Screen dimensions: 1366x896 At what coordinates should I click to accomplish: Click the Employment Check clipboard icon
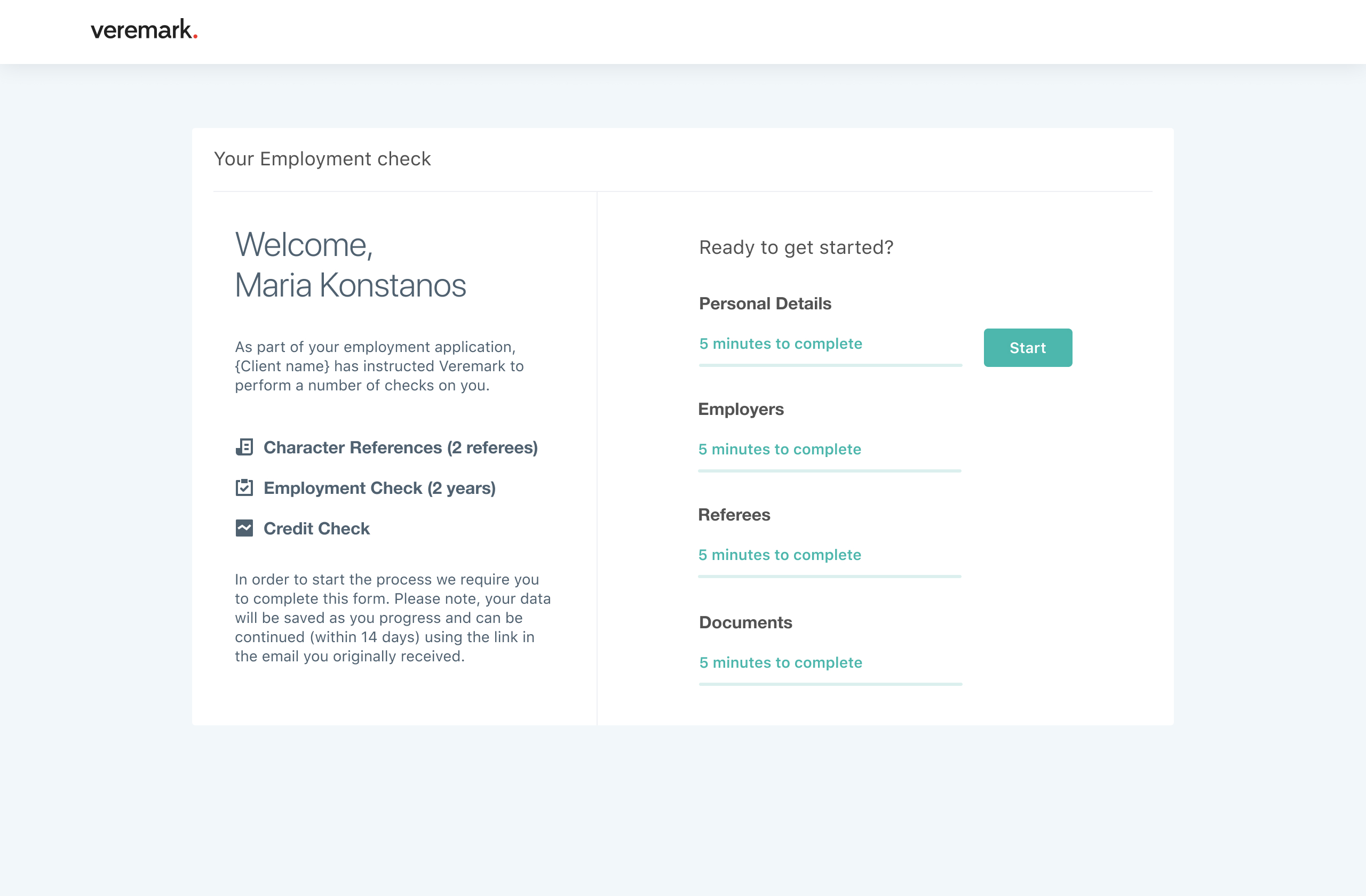click(x=244, y=487)
